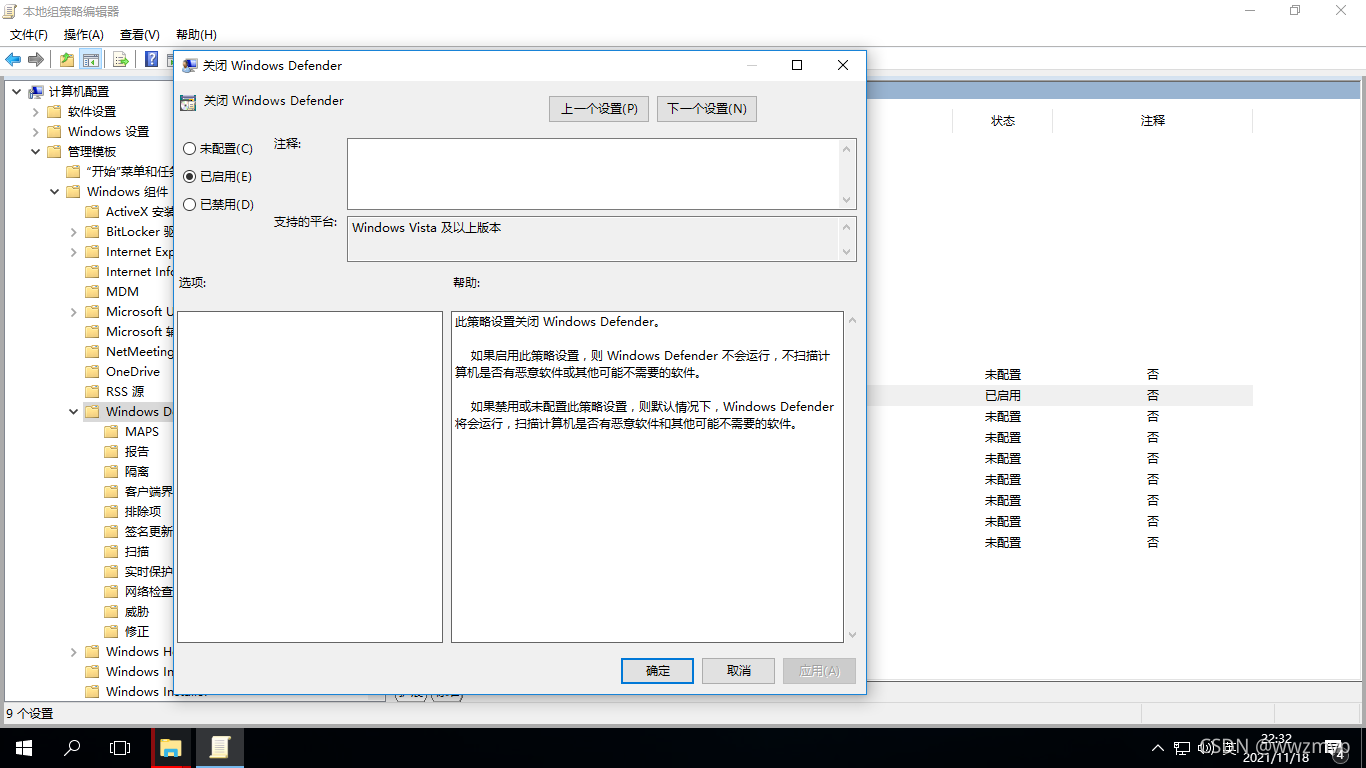This screenshot has width=1366, height=768.
Task: Open the 查看(V) menu
Action: 139,35
